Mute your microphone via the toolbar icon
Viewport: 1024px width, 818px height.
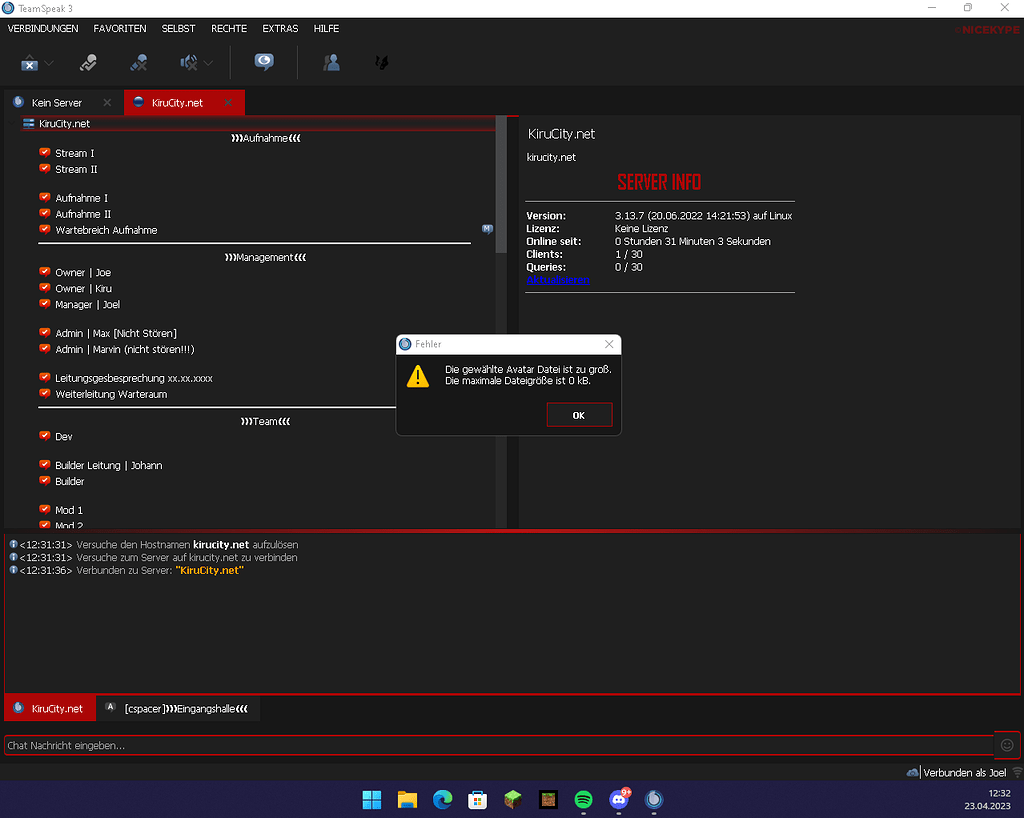138,62
